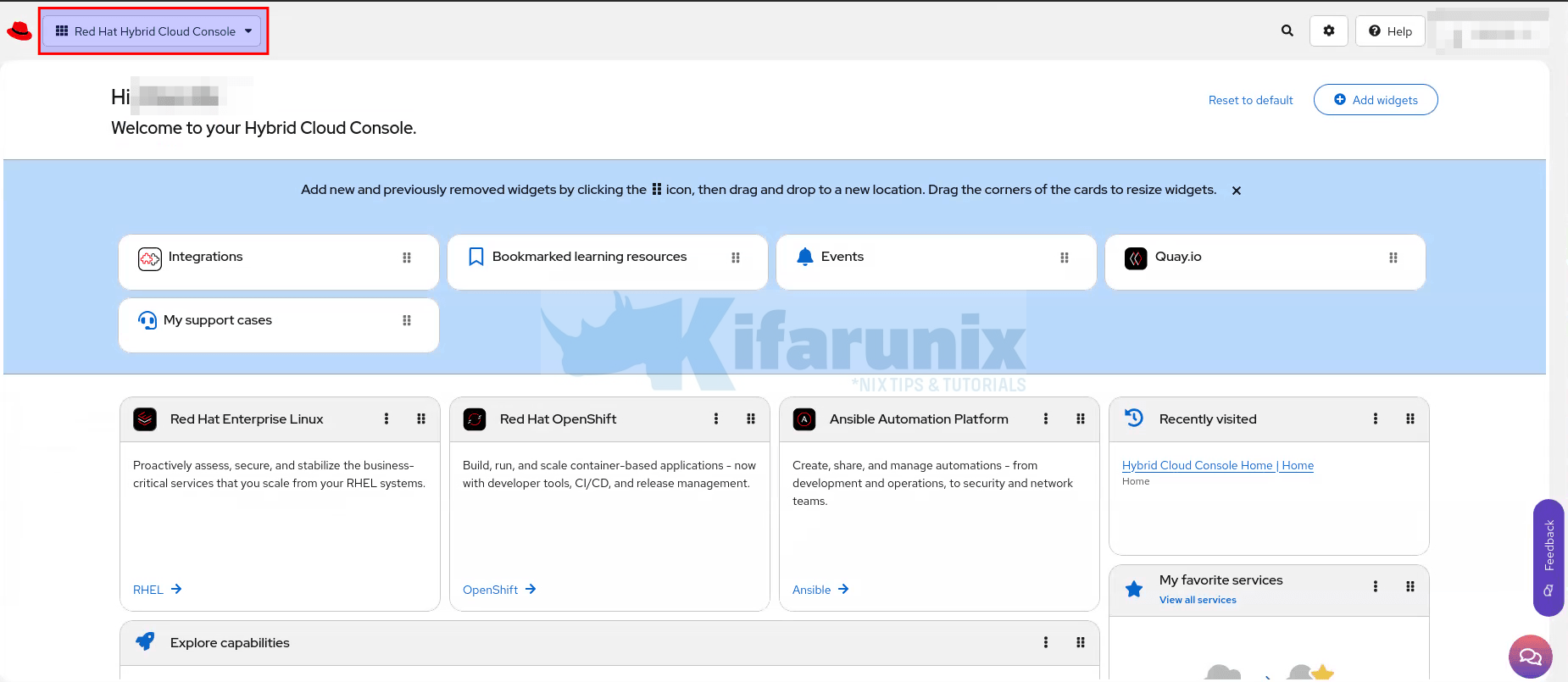Open Explore capabilities kebab menu
The image size is (1568, 682).
tap(1046, 642)
